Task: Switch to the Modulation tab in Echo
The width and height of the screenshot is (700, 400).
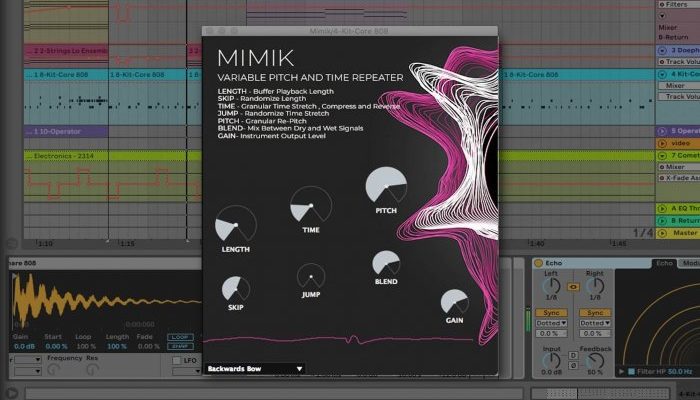Action: pos(690,263)
